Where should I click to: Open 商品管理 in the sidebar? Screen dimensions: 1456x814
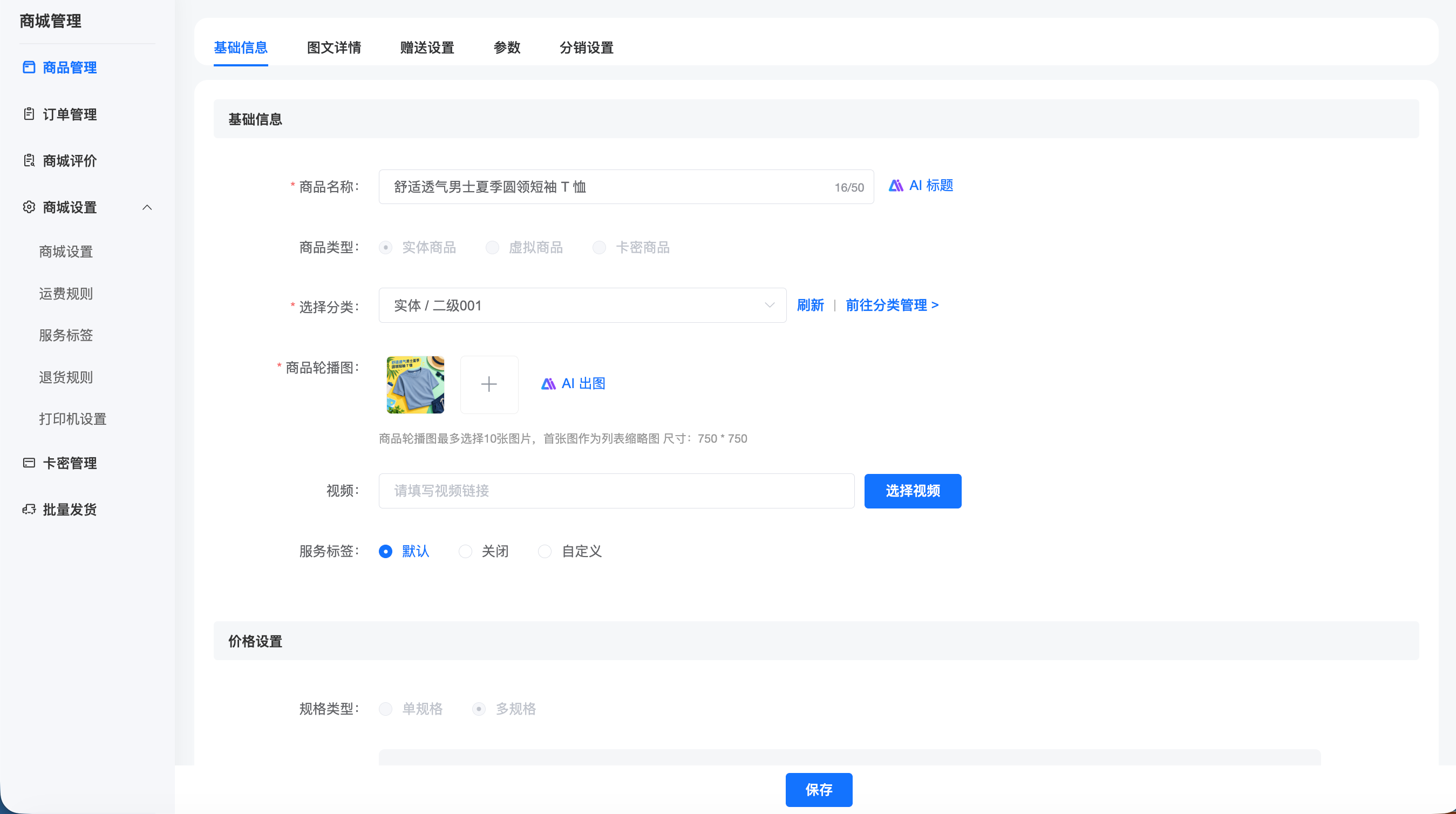pos(70,67)
